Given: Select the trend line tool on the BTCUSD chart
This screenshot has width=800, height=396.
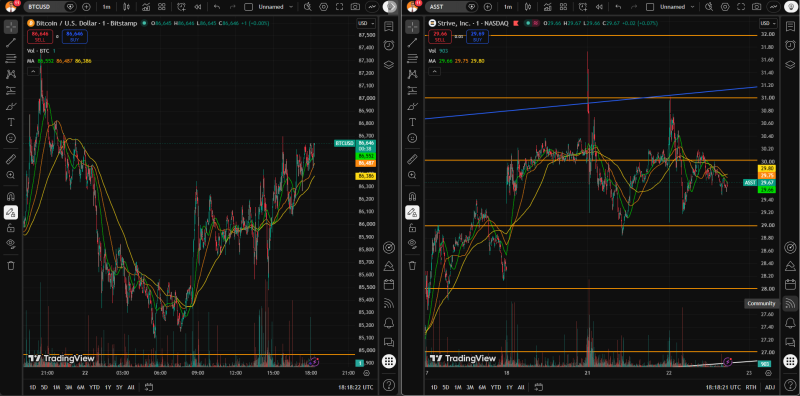Looking at the screenshot, I should pos(11,42).
